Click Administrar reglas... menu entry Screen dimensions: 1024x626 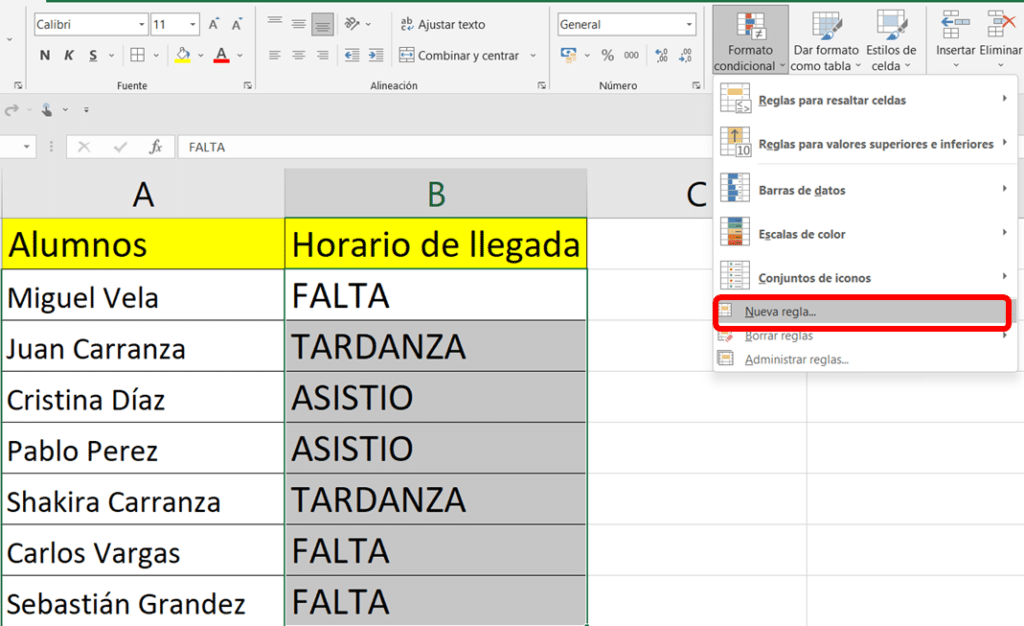(796, 359)
